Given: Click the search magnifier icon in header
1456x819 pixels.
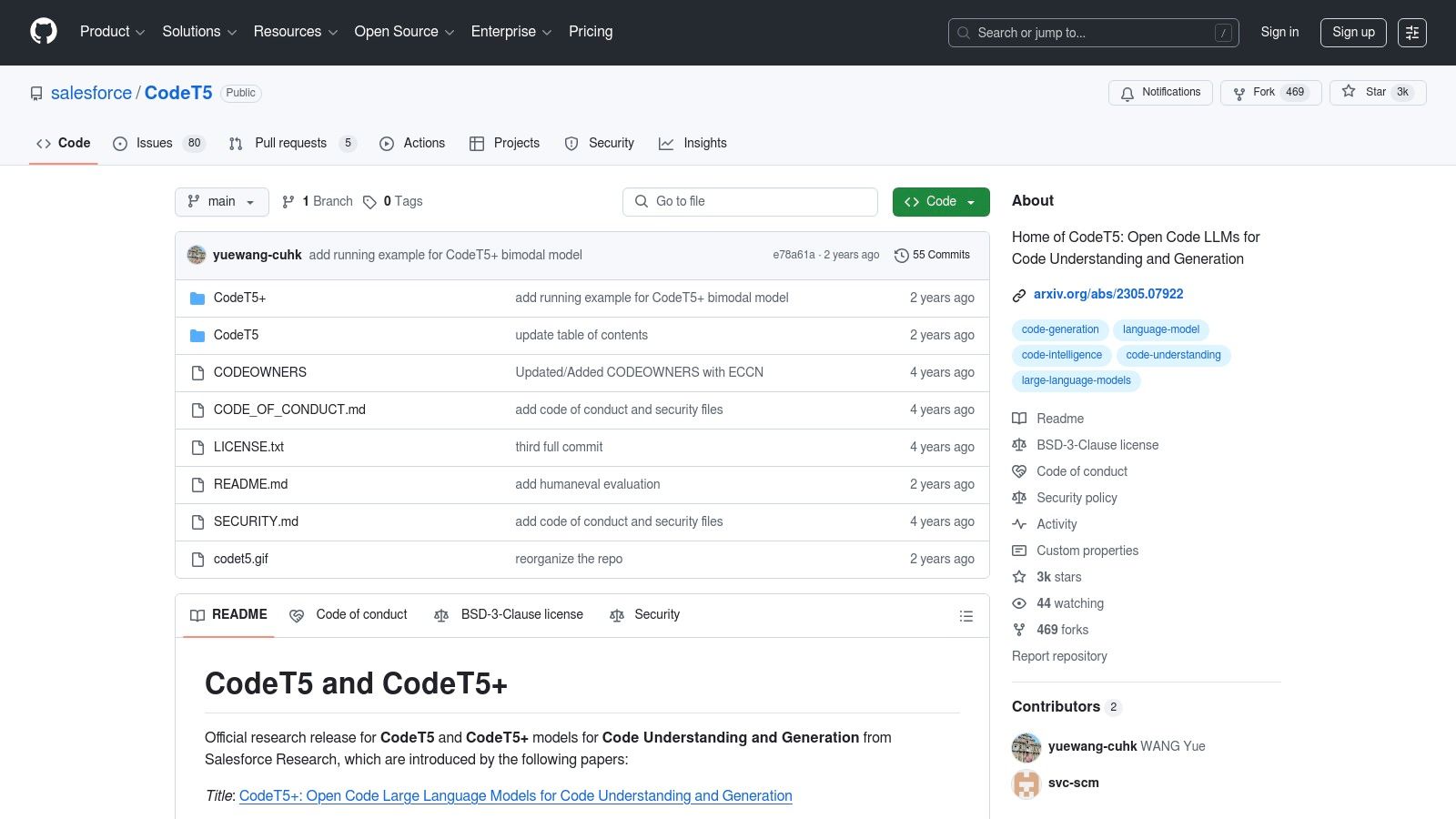Looking at the screenshot, I should click(964, 33).
